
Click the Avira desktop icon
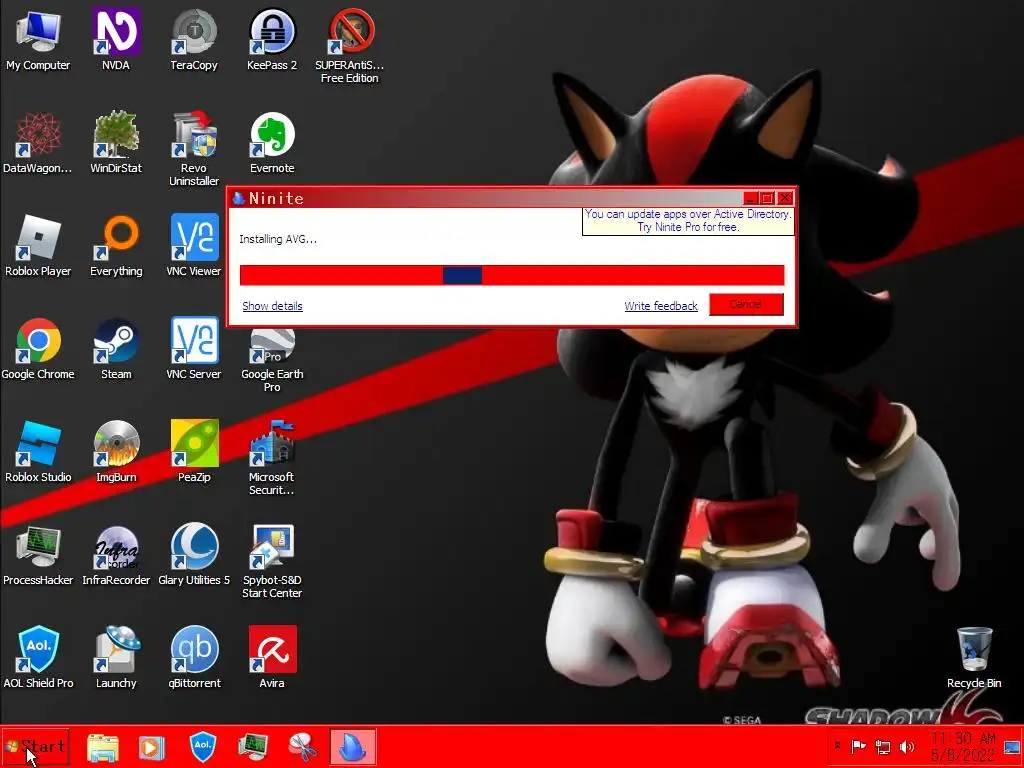(272, 658)
